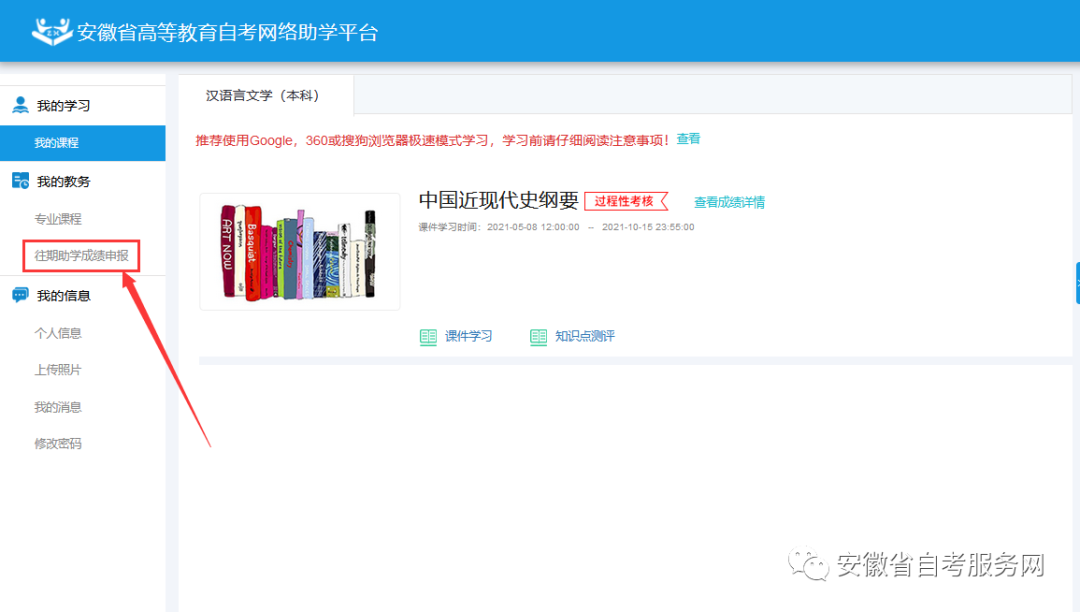Click the blue side handle on right edge

click(x=1076, y=283)
